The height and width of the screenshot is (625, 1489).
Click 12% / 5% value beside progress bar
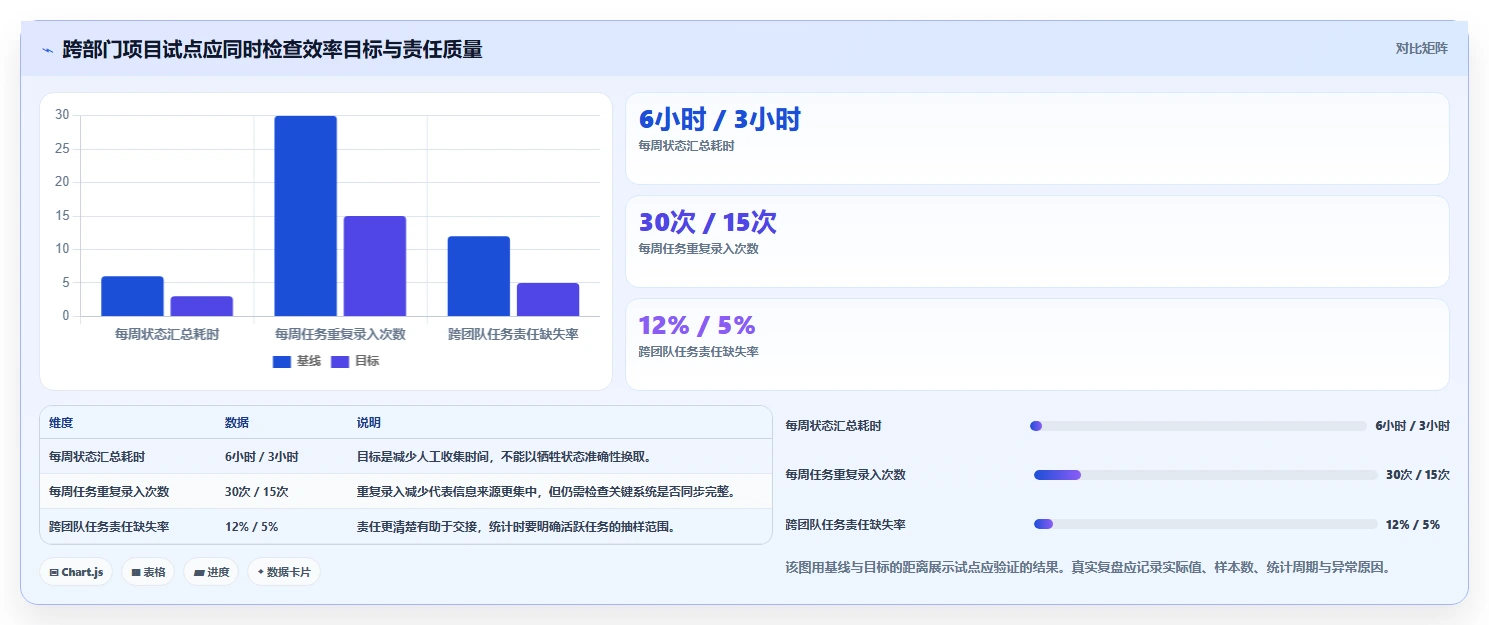pos(1413,524)
